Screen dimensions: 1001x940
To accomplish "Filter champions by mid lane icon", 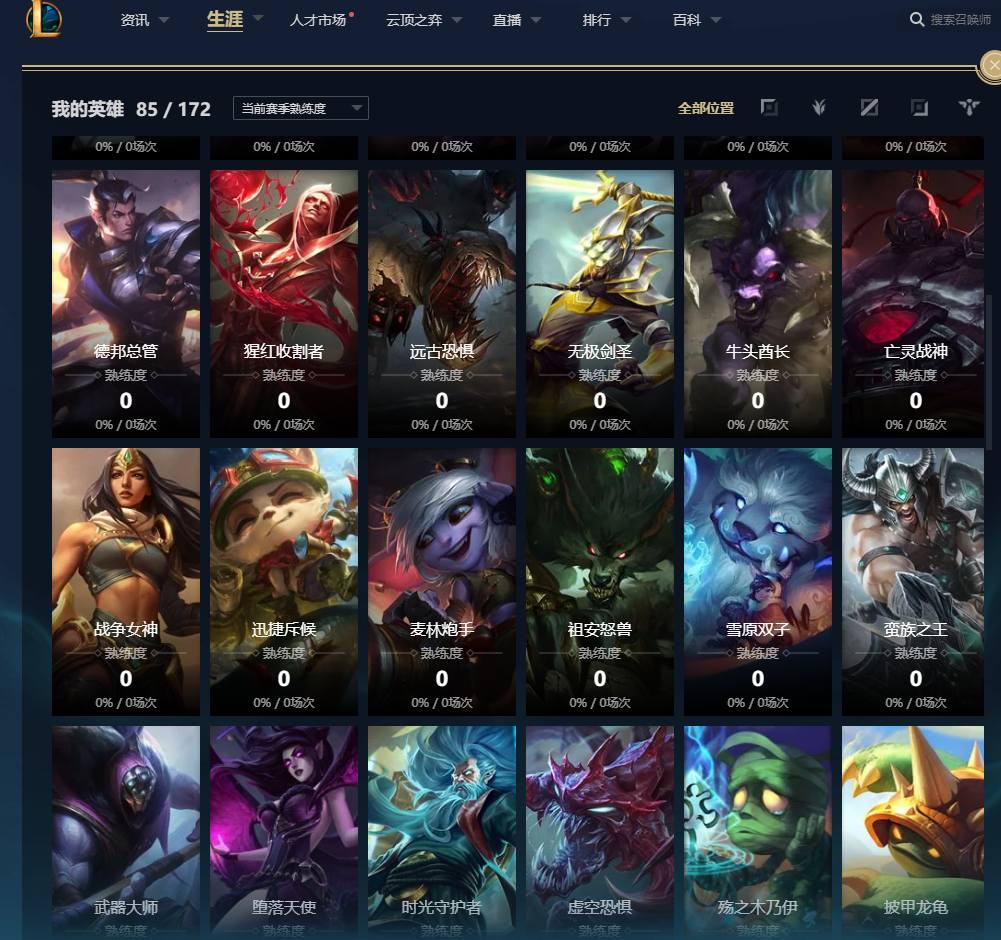I will [x=869, y=108].
